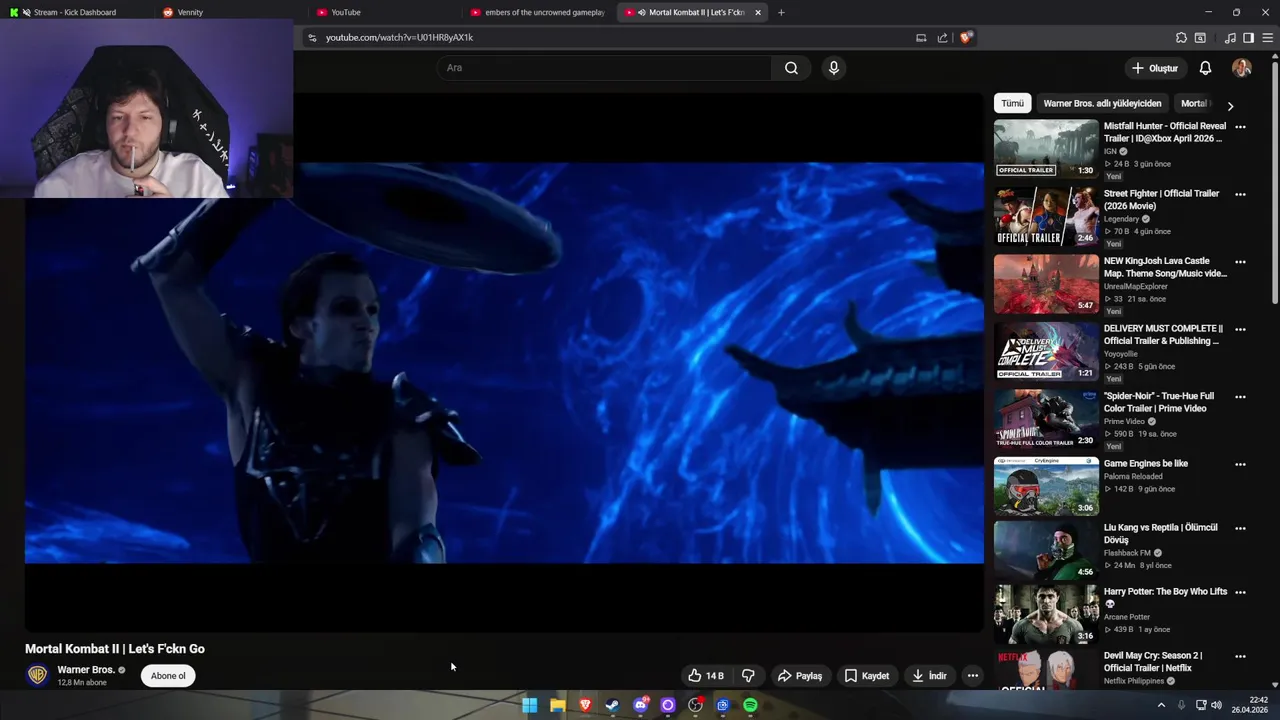This screenshot has height=720, width=1280.
Task: Open YouTube account avatar menu
Action: [1242, 68]
